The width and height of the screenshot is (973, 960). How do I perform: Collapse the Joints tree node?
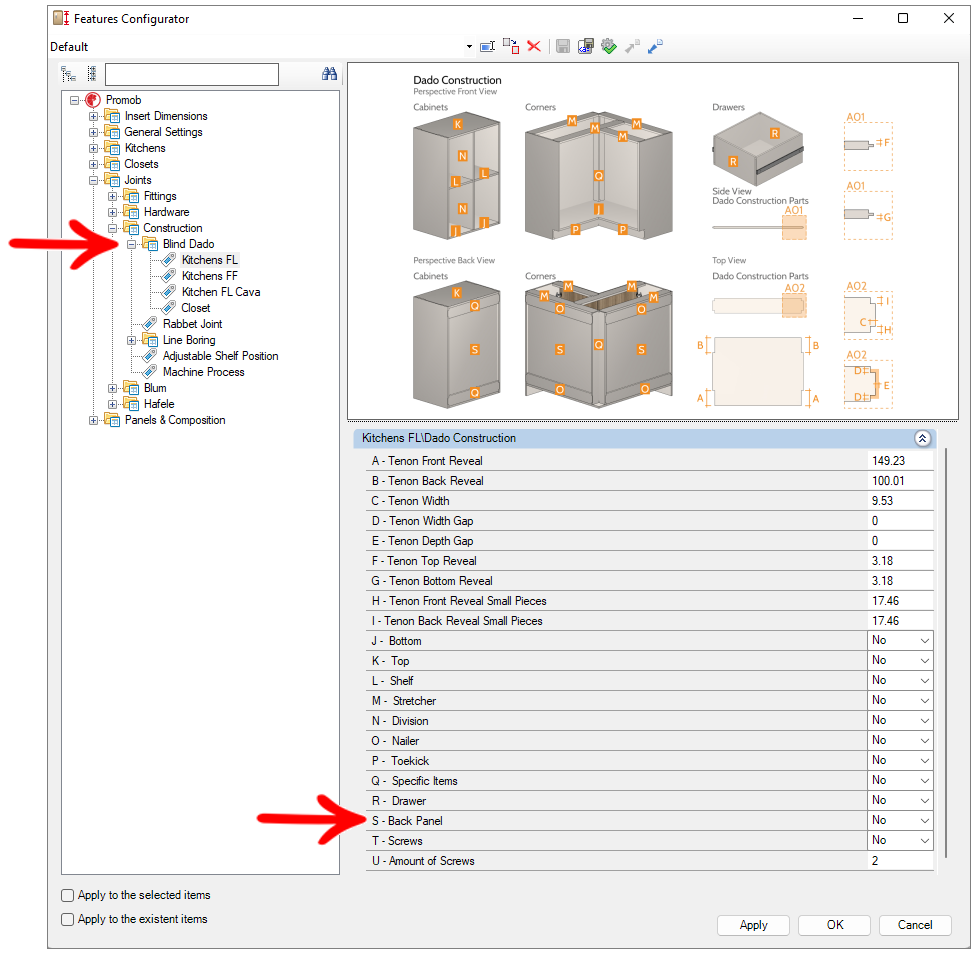[x=93, y=181]
